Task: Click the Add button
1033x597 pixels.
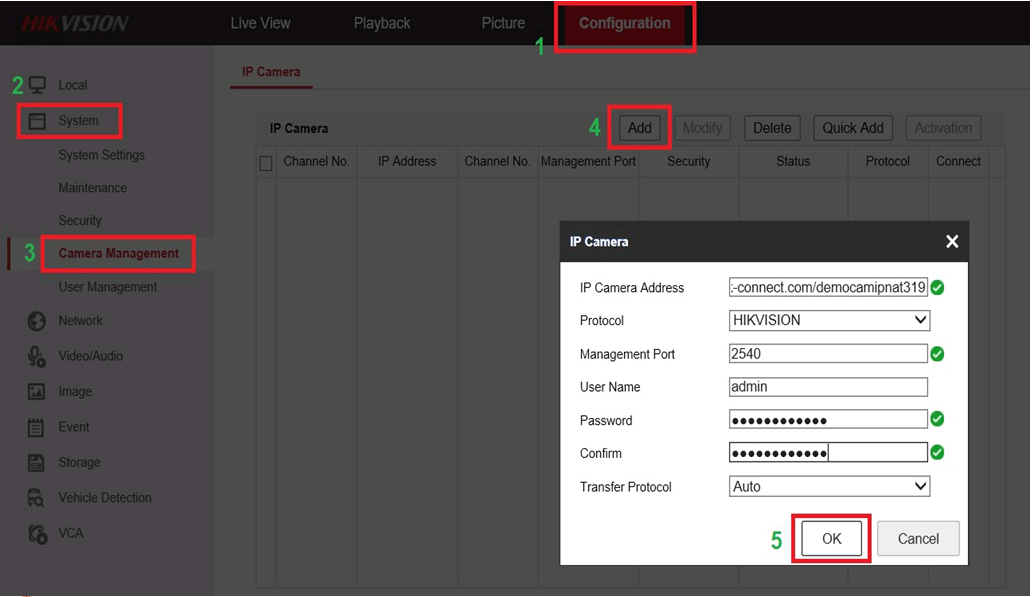Action: [640, 128]
